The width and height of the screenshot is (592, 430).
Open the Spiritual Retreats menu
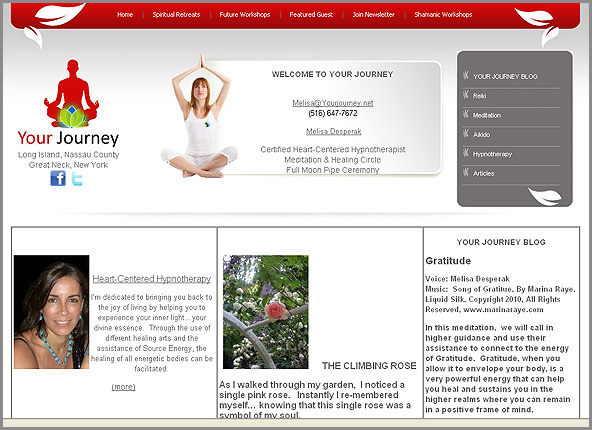point(176,15)
